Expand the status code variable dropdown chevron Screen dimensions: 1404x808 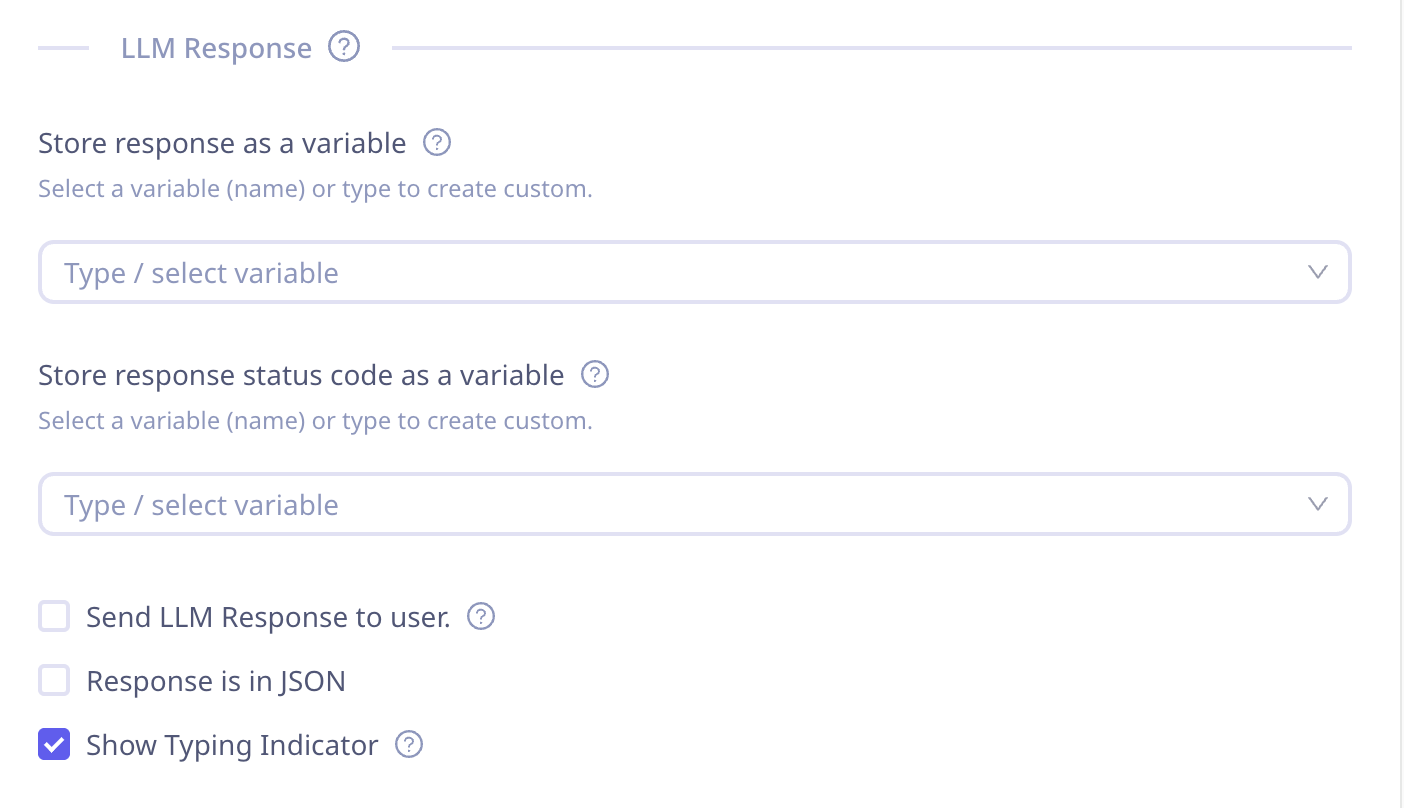1318,504
